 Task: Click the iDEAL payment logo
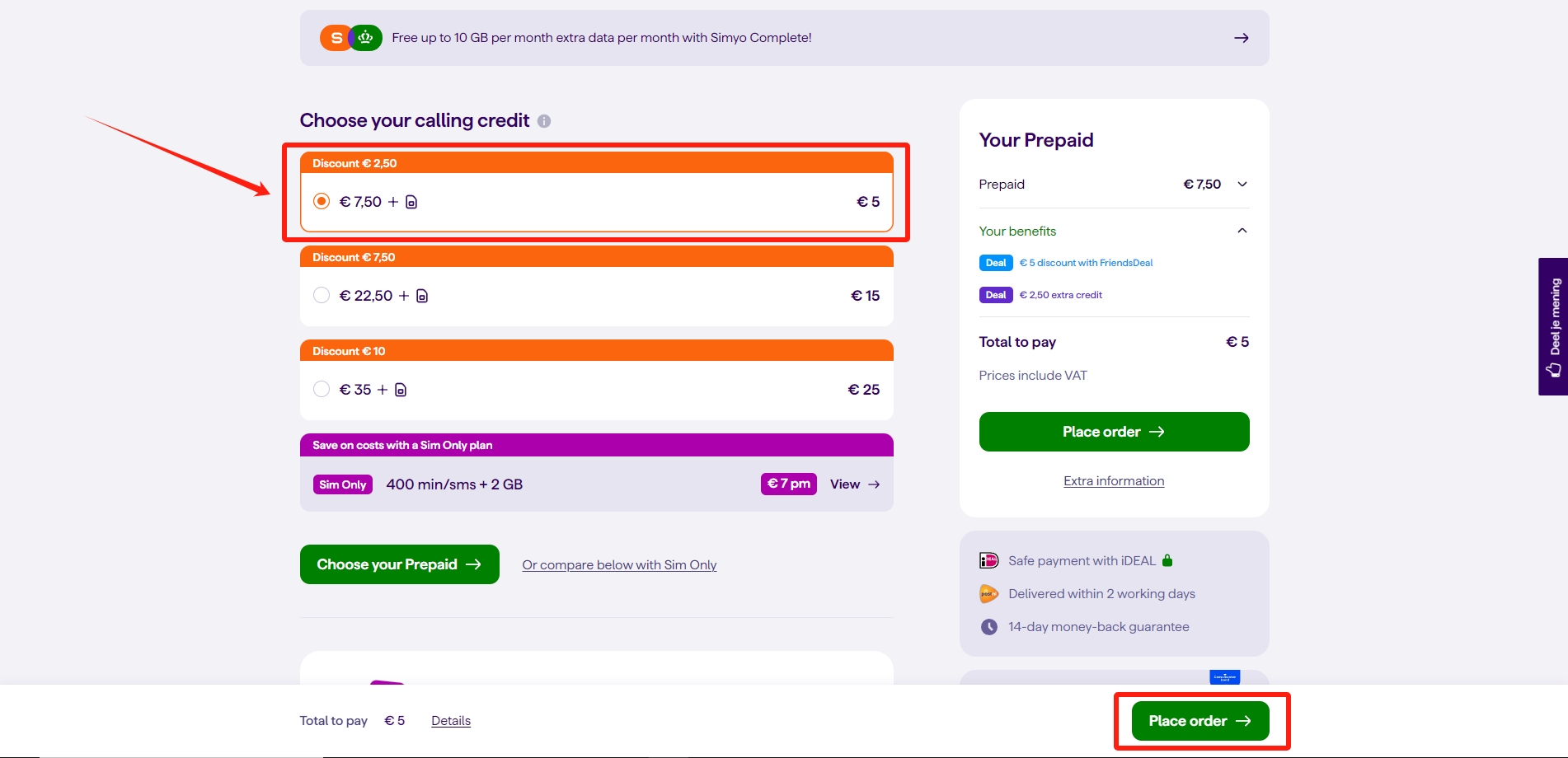988,561
